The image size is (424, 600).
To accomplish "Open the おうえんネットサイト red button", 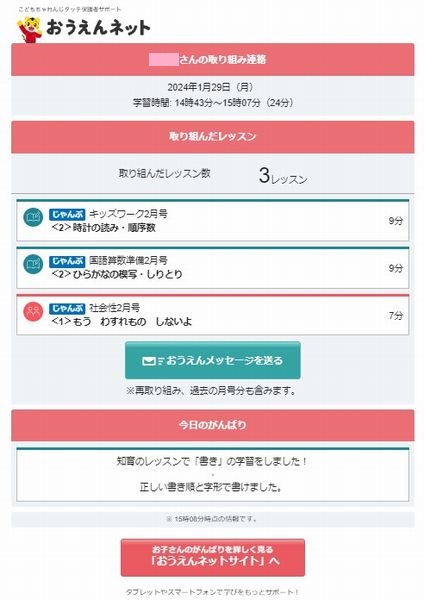I will pyautogui.click(x=213, y=558).
